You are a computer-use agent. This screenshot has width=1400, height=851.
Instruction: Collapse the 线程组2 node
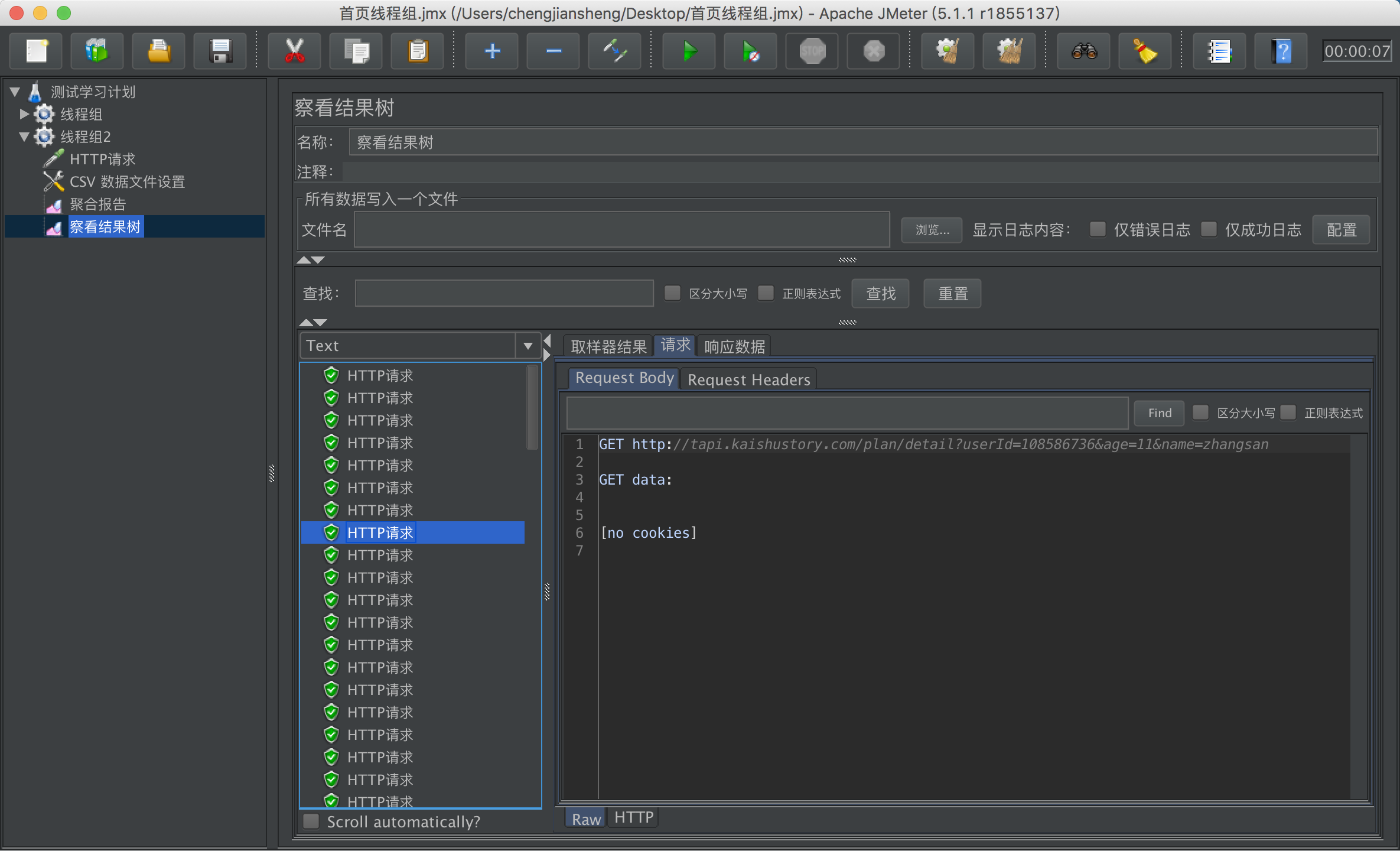(x=24, y=137)
